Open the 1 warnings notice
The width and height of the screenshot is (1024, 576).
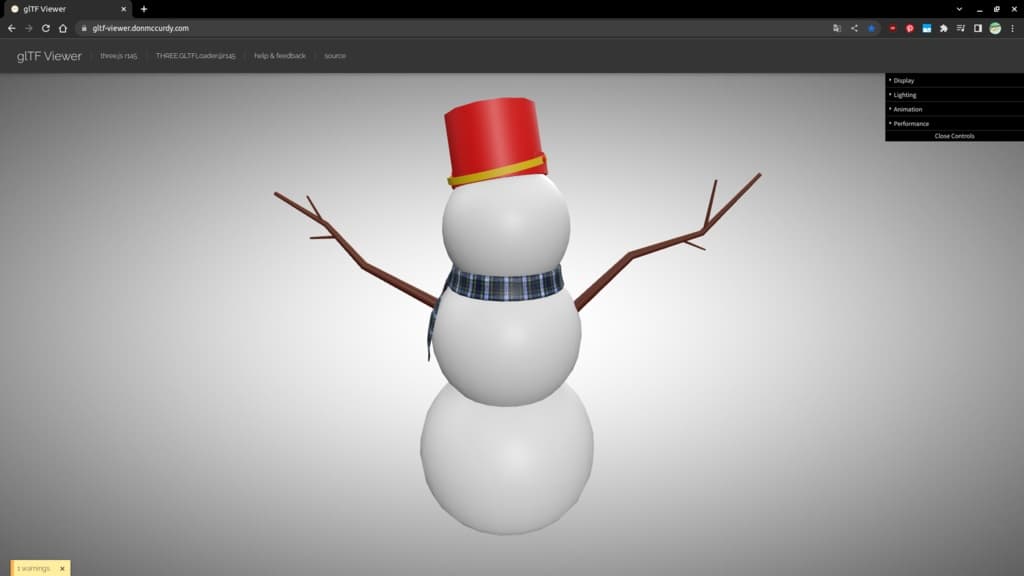(x=33, y=568)
